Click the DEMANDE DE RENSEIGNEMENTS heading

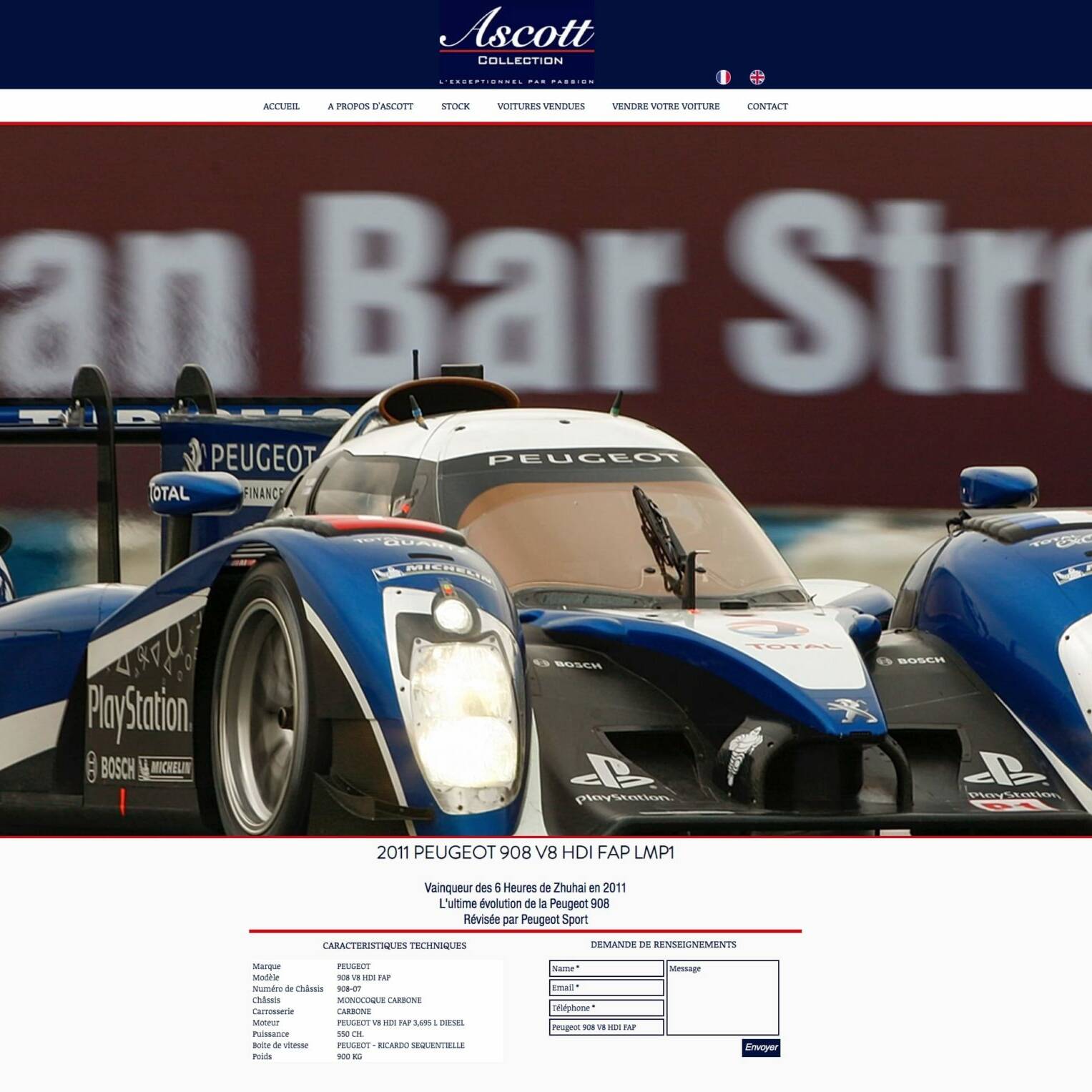pyautogui.click(x=664, y=944)
